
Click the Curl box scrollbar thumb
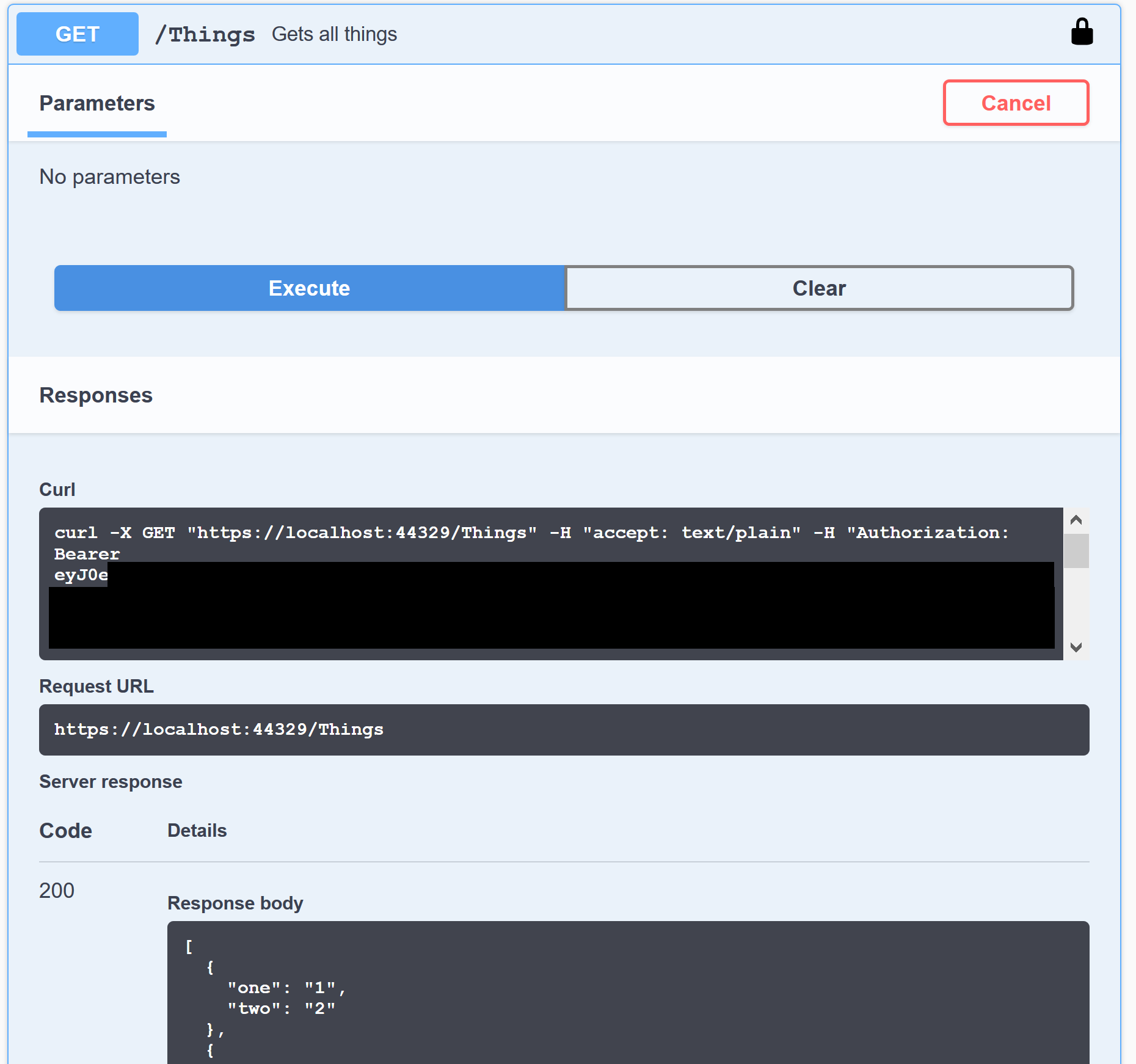click(x=1076, y=551)
